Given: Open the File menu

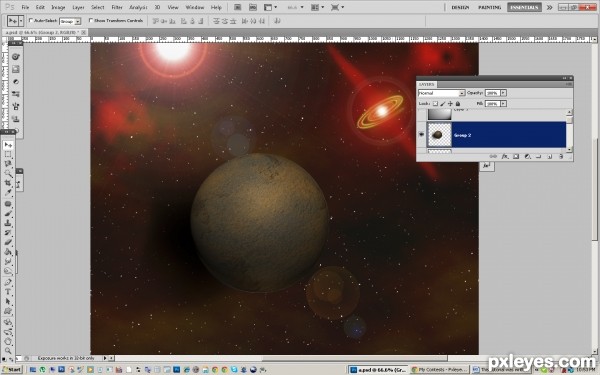Looking at the screenshot, I should coord(25,7).
